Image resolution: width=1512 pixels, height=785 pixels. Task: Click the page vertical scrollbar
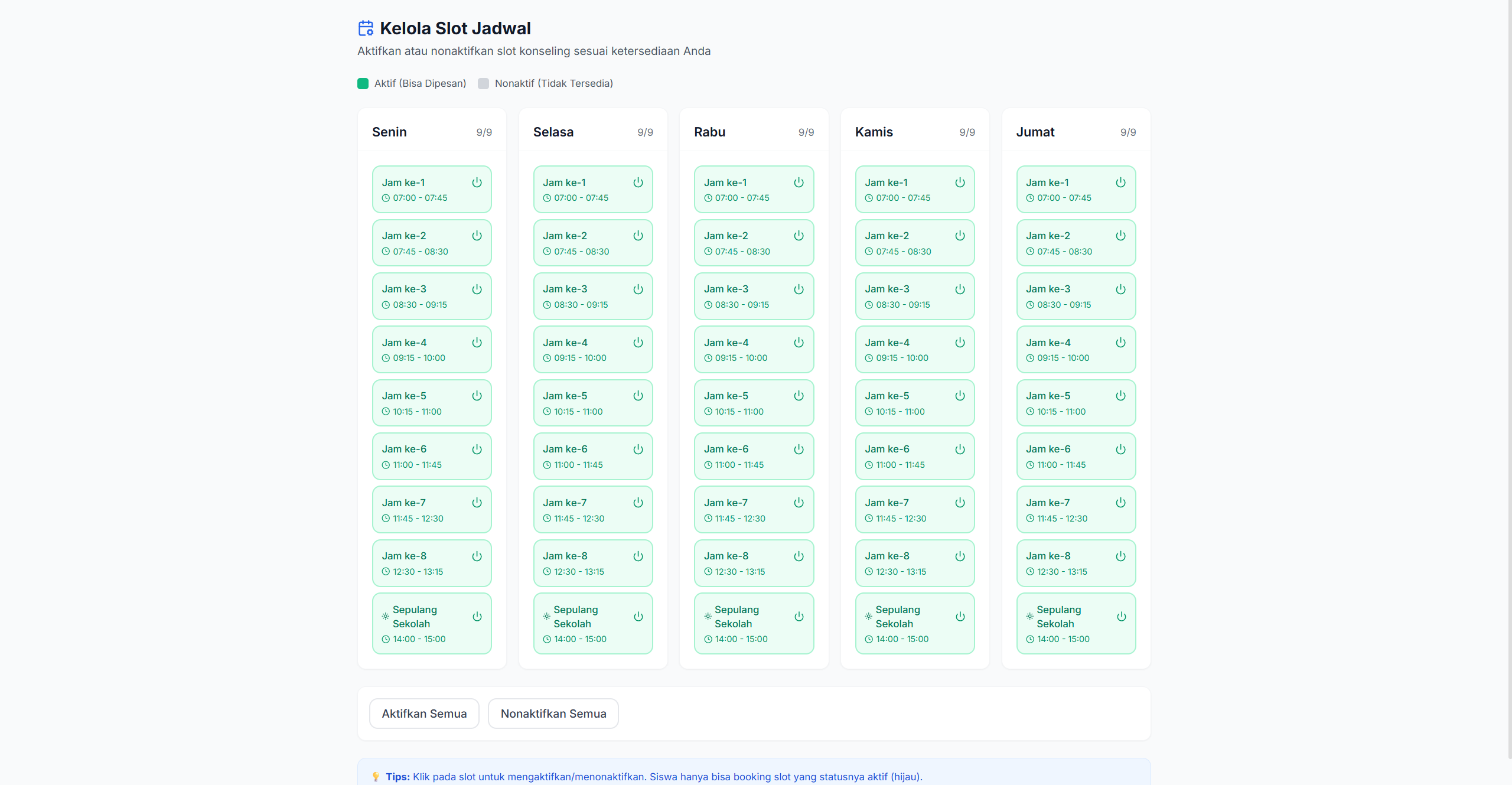click(x=1510, y=378)
